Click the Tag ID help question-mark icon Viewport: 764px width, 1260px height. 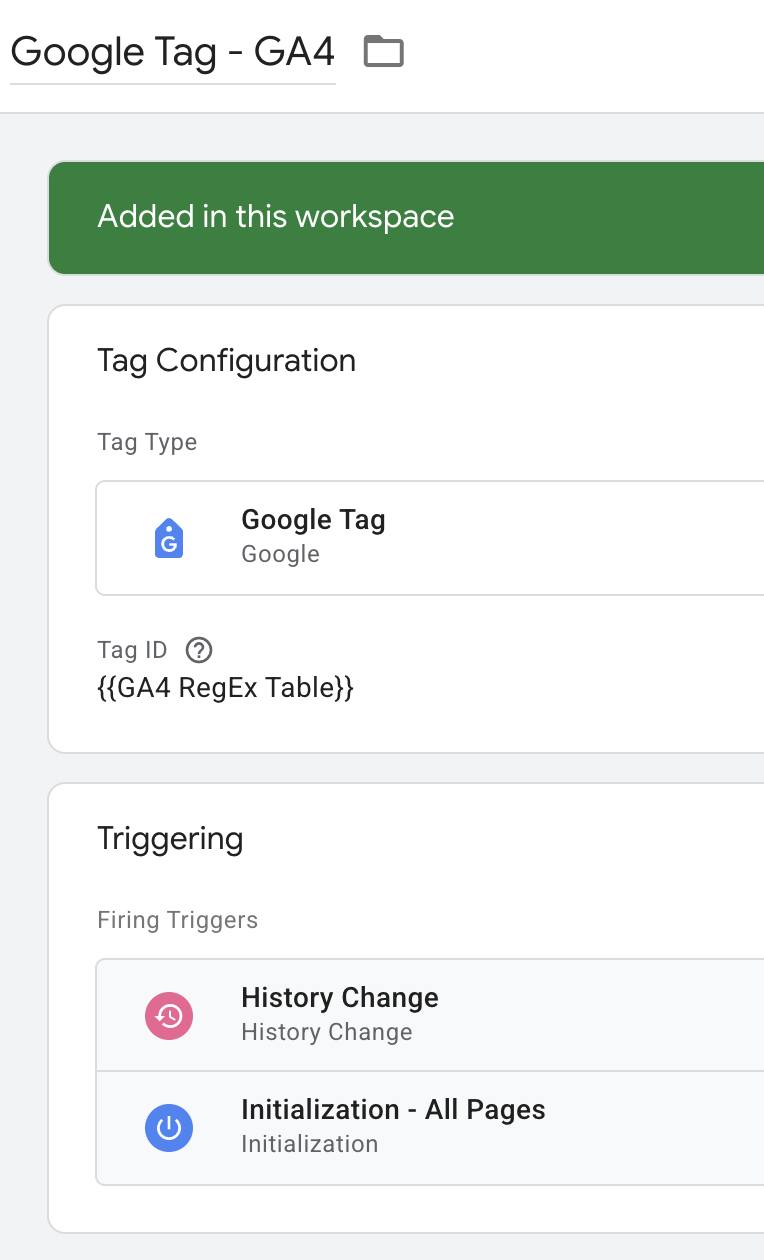tap(198, 650)
